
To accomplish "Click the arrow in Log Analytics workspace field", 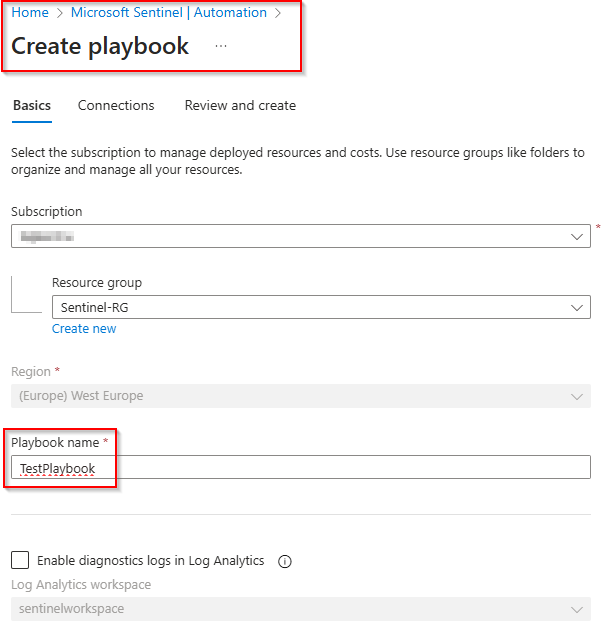I will (577, 609).
